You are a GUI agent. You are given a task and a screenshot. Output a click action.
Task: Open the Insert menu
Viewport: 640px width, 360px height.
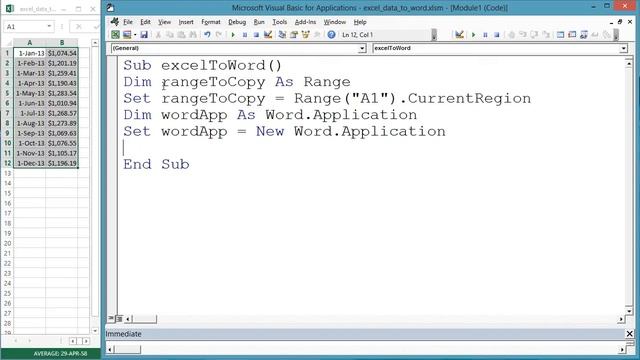(186, 22)
